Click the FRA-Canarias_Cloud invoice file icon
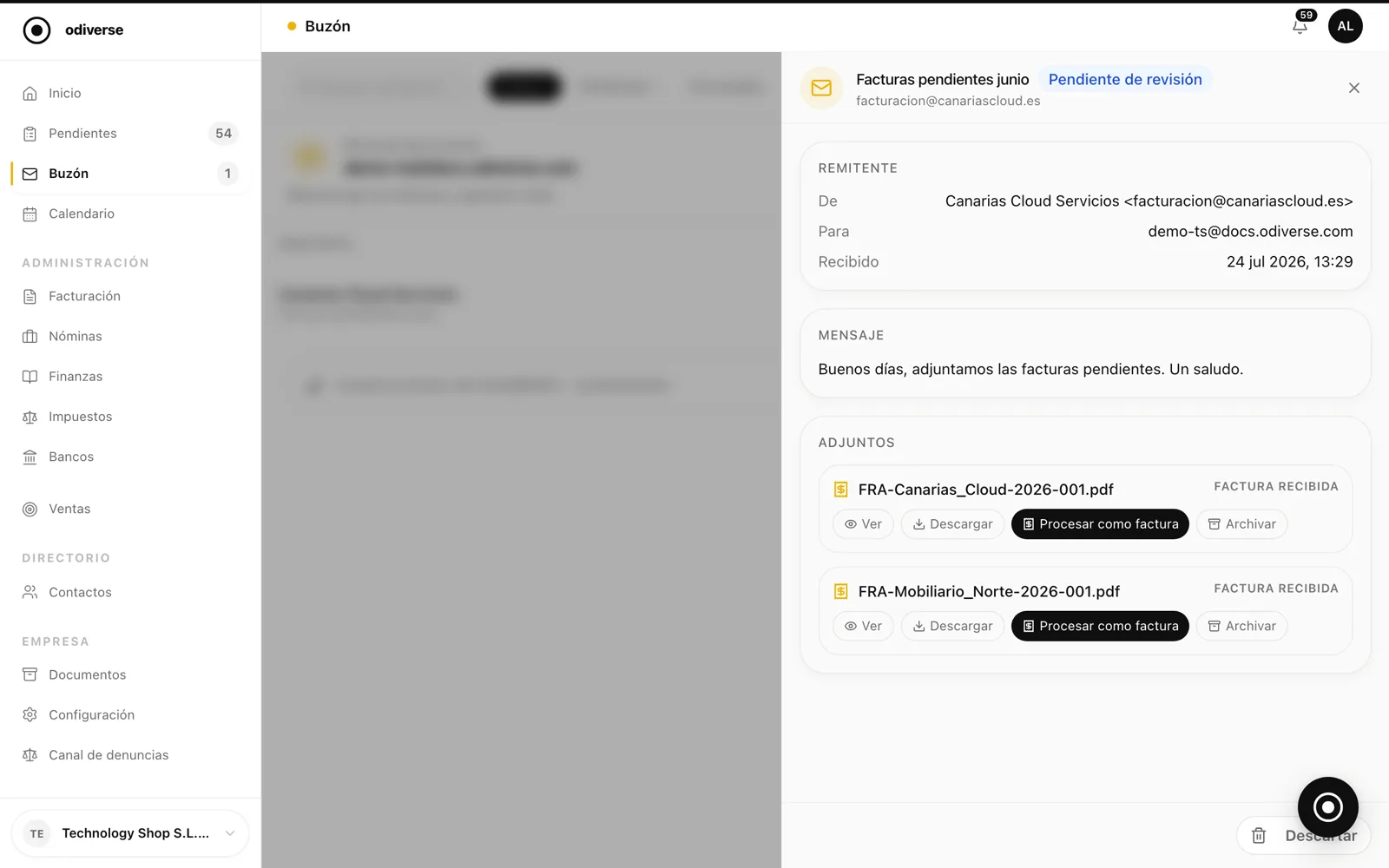1389x868 pixels. (x=840, y=490)
